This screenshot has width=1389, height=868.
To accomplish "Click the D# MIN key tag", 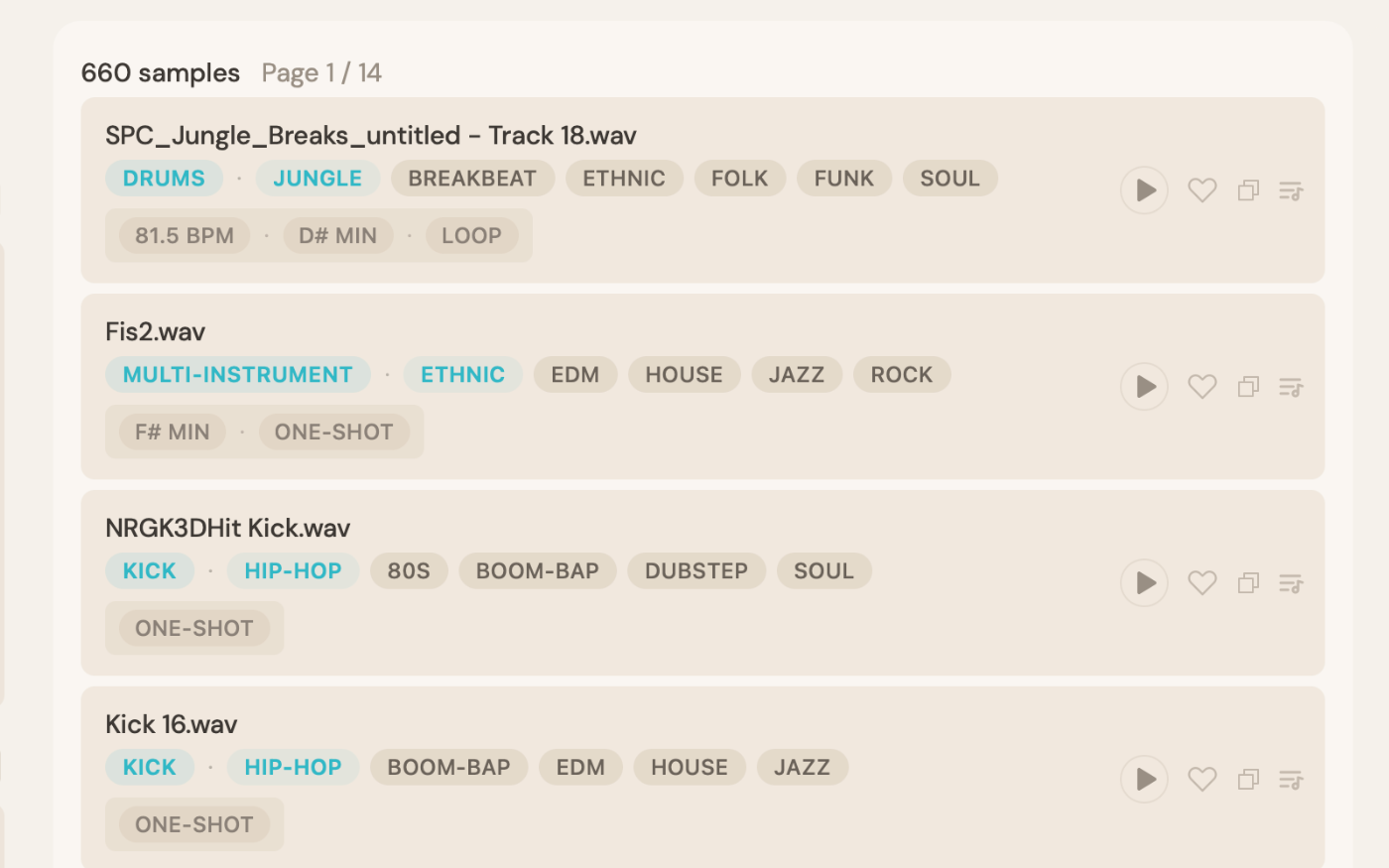I will 337,236.
